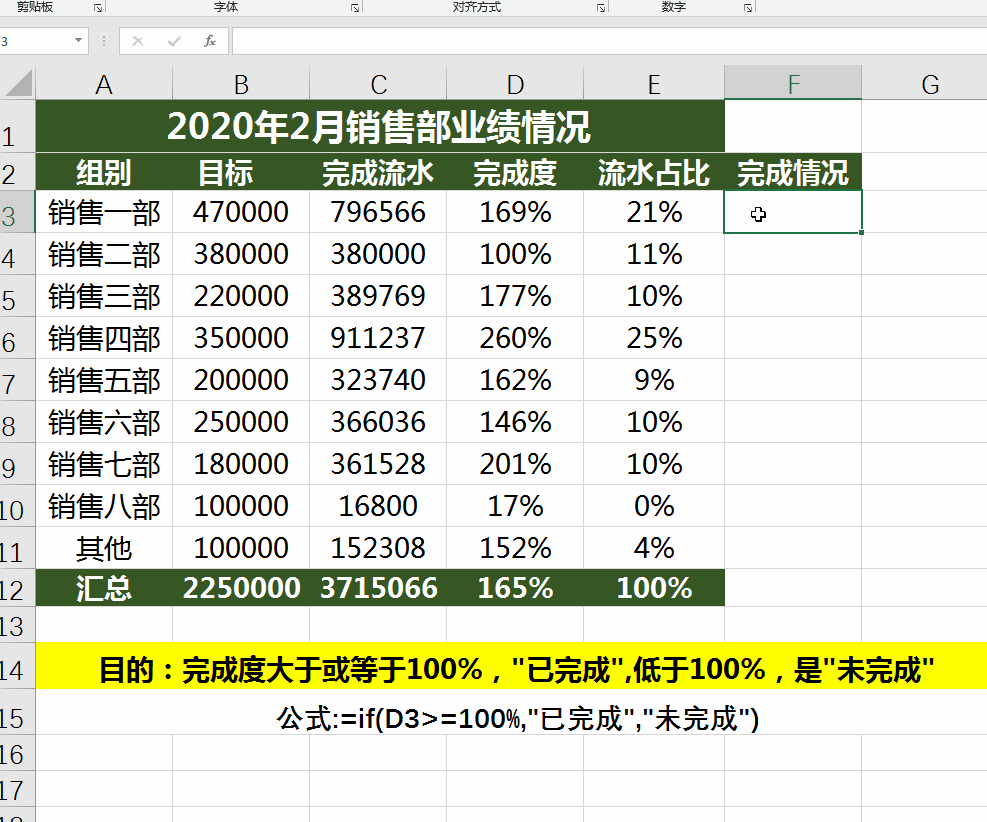Click the share 9% cell
The width and height of the screenshot is (987, 822).
(x=654, y=380)
